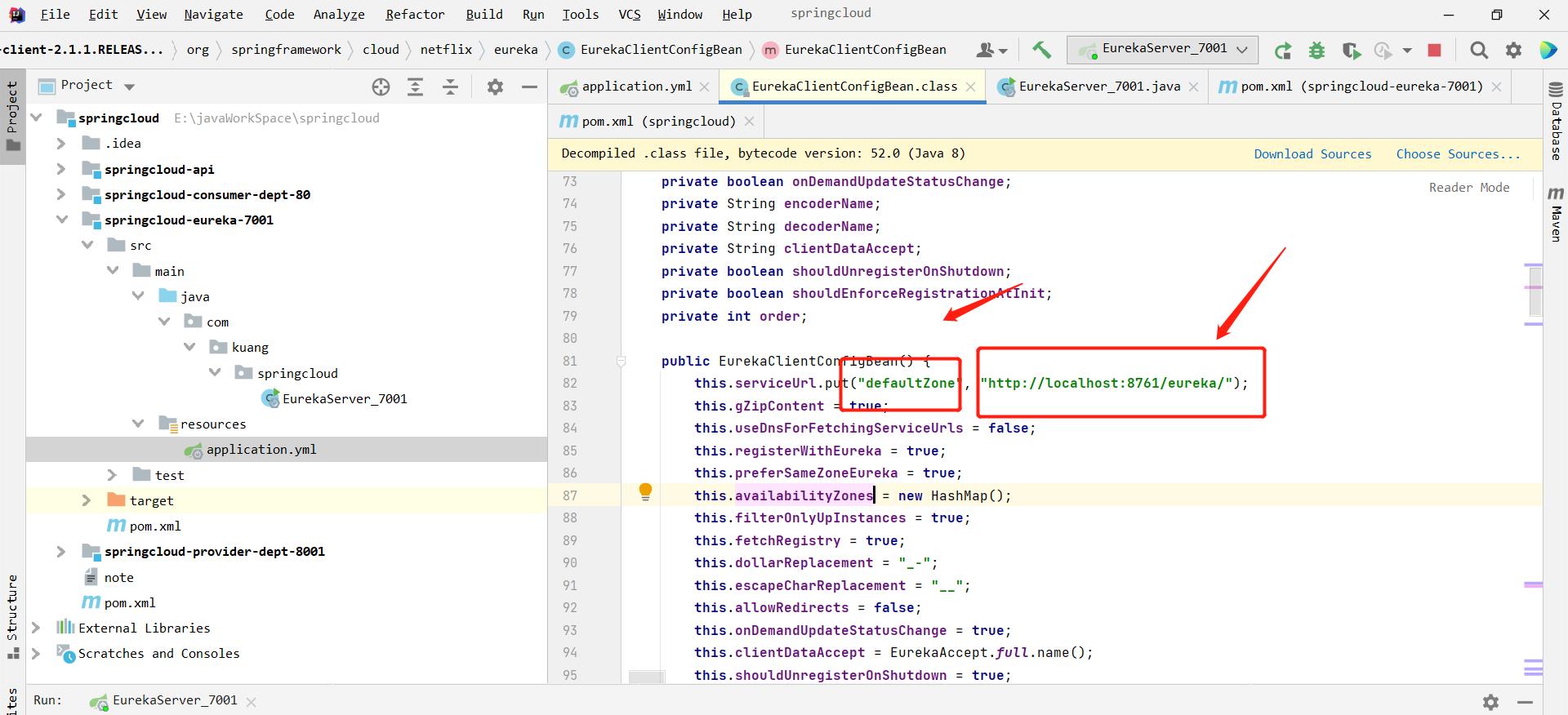Open the File menu
Image resolution: width=1568 pixels, height=715 pixels.
pyautogui.click(x=55, y=14)
